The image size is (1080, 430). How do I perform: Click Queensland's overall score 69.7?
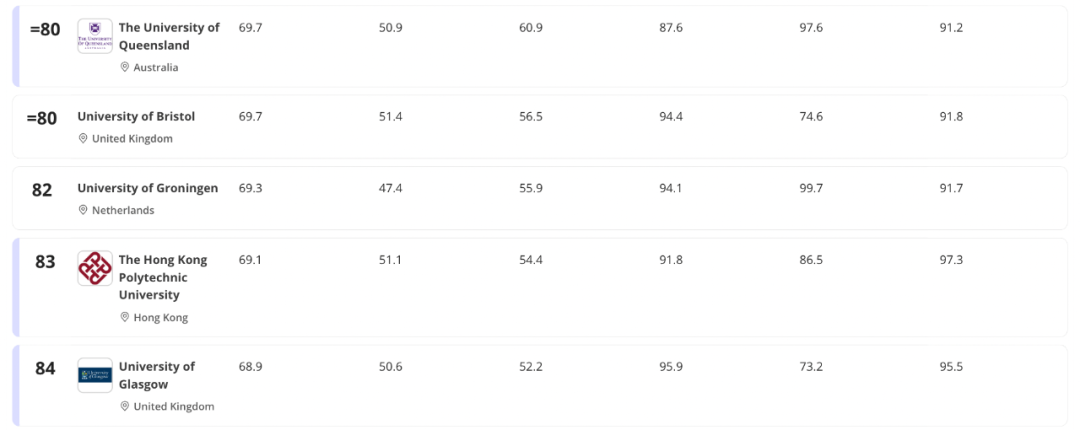[x=250, y=27]
